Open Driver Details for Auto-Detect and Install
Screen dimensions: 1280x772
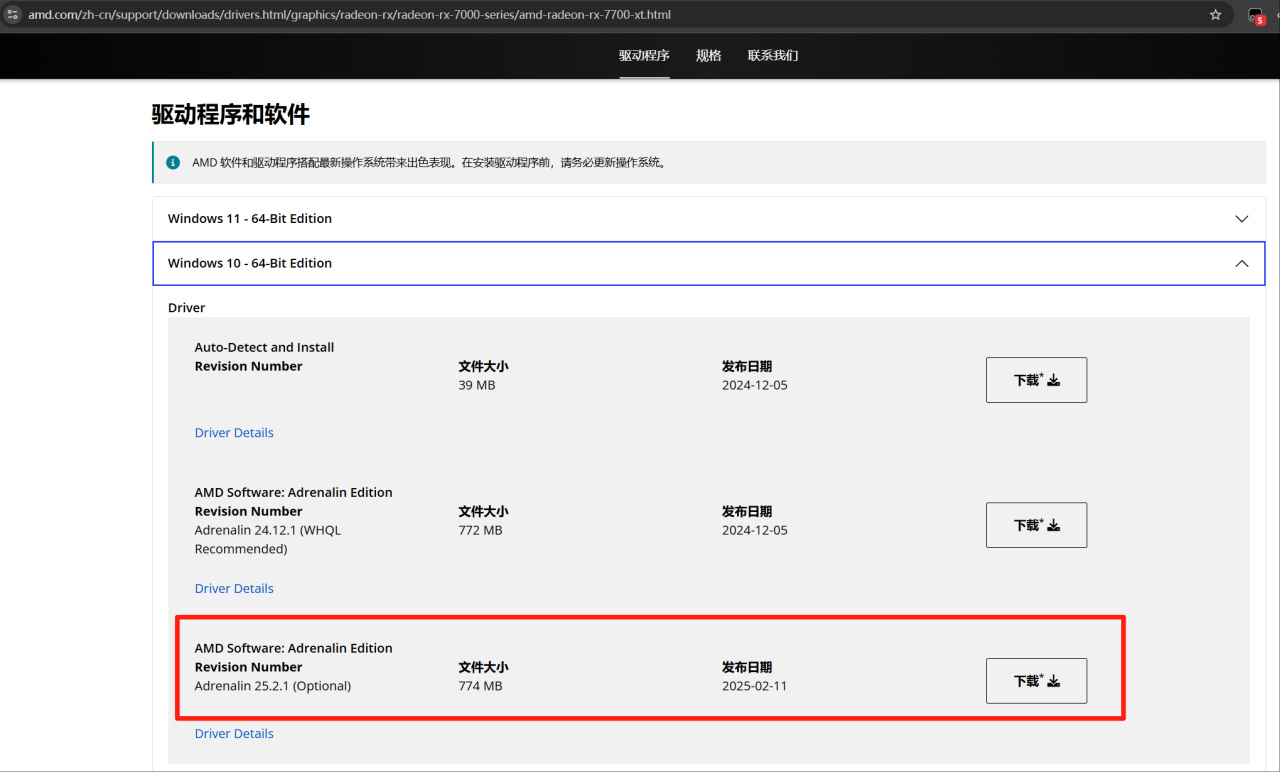(x=234, y=433)
